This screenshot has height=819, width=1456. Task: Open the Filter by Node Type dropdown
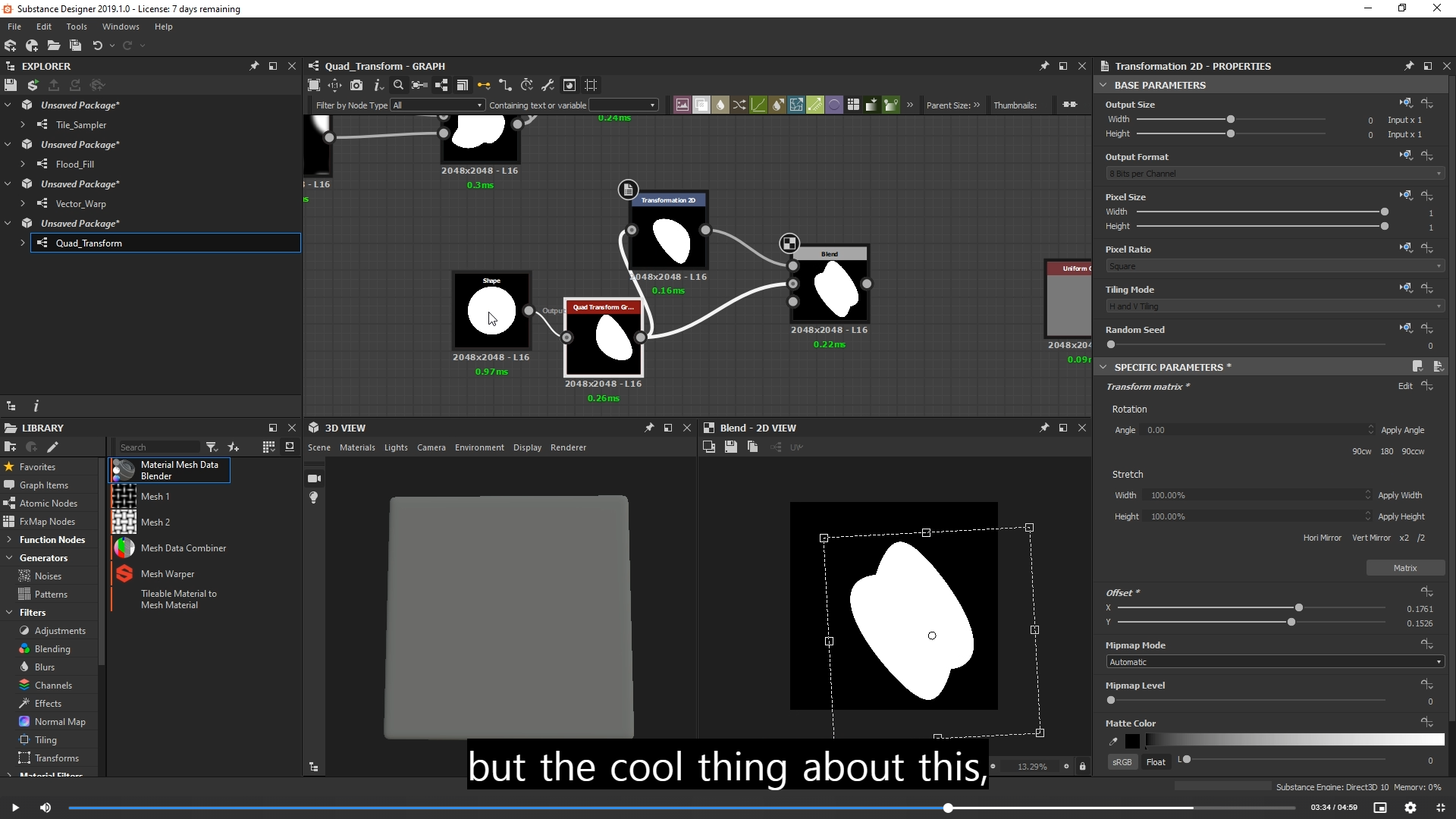[437, 105]
